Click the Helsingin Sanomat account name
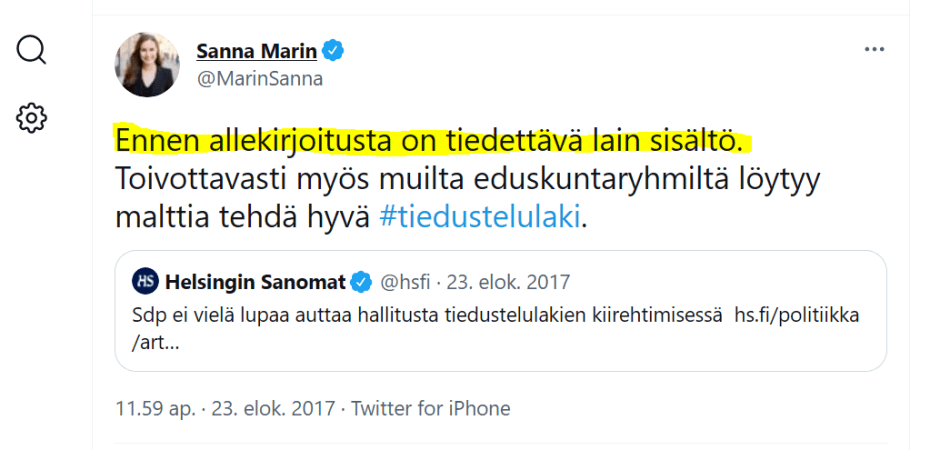The width and height of the screenshot is (930, 450). tap(255, 280)
